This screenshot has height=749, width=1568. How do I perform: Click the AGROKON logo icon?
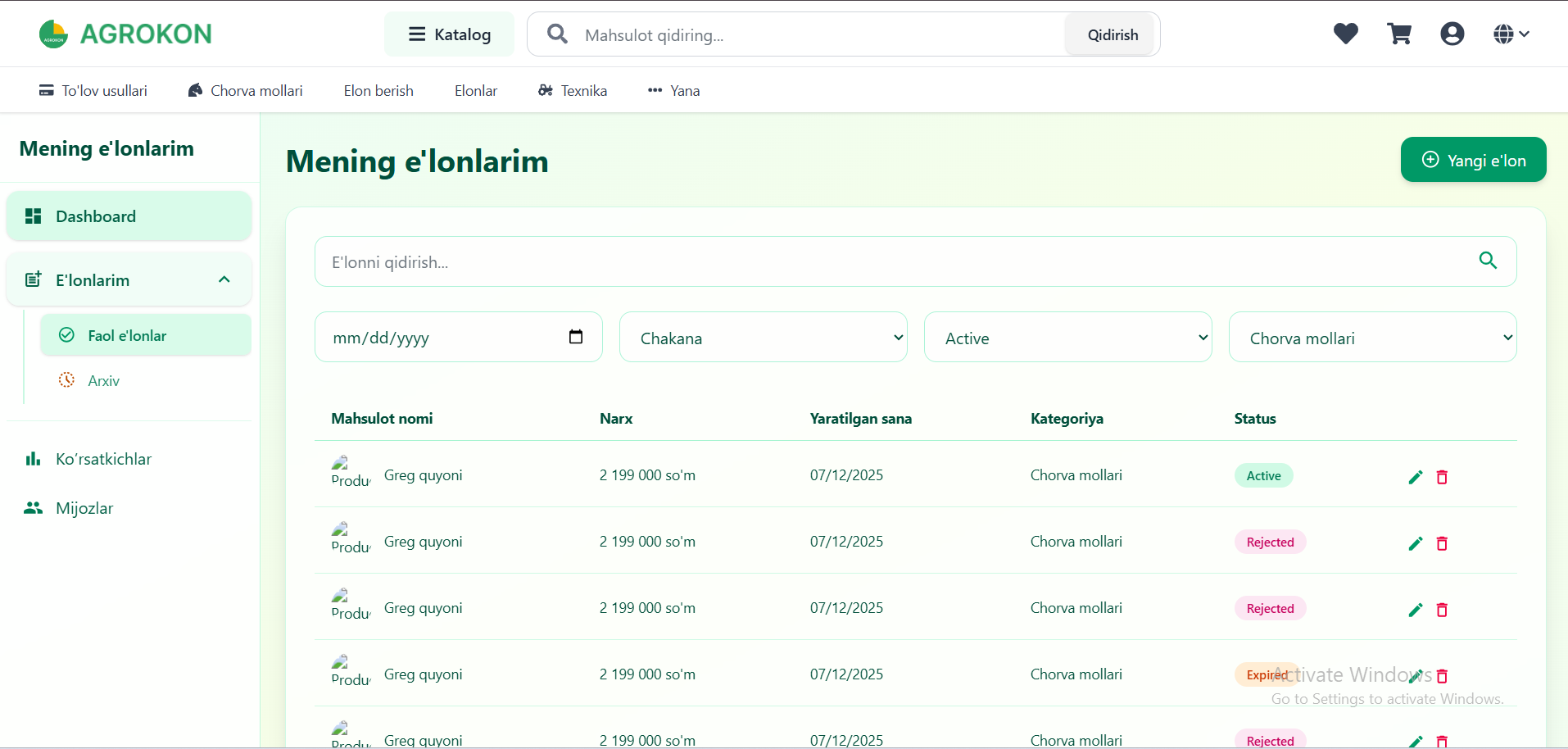point(52,34)
